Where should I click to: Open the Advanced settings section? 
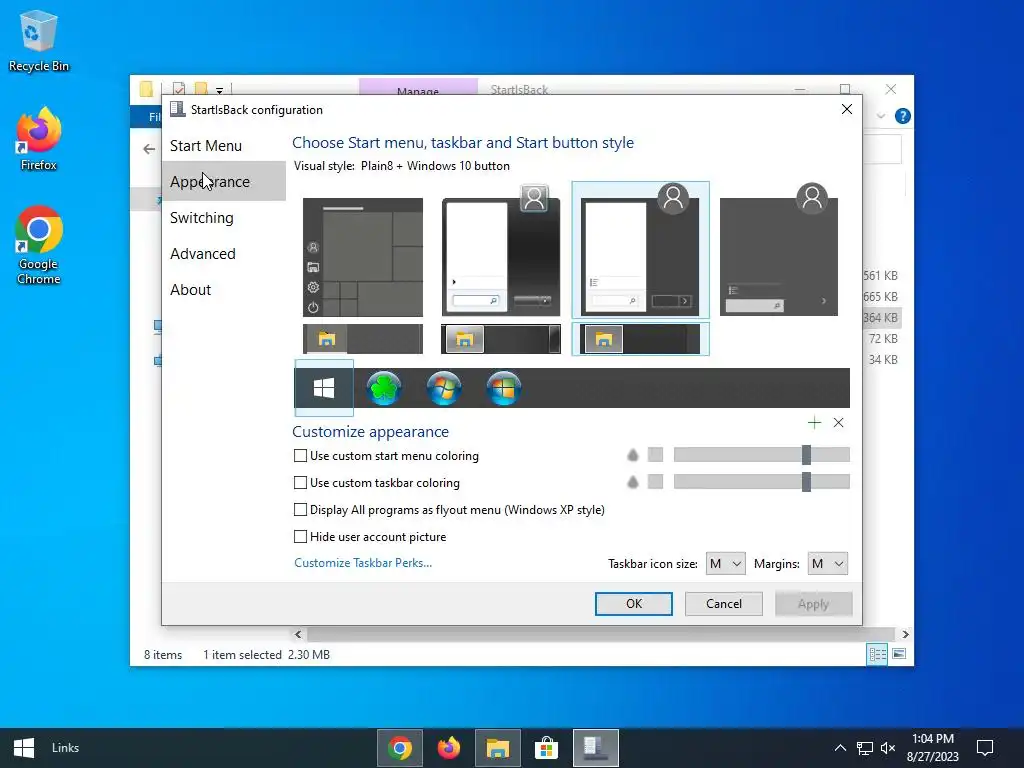pos(202,253)
